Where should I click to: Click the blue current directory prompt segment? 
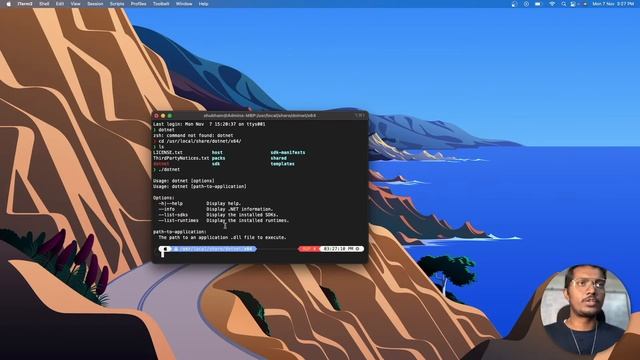pyautogui.click(x=215, y=249)
